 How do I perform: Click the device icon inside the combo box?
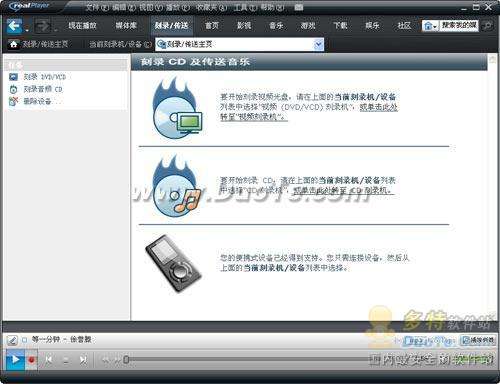161,44
